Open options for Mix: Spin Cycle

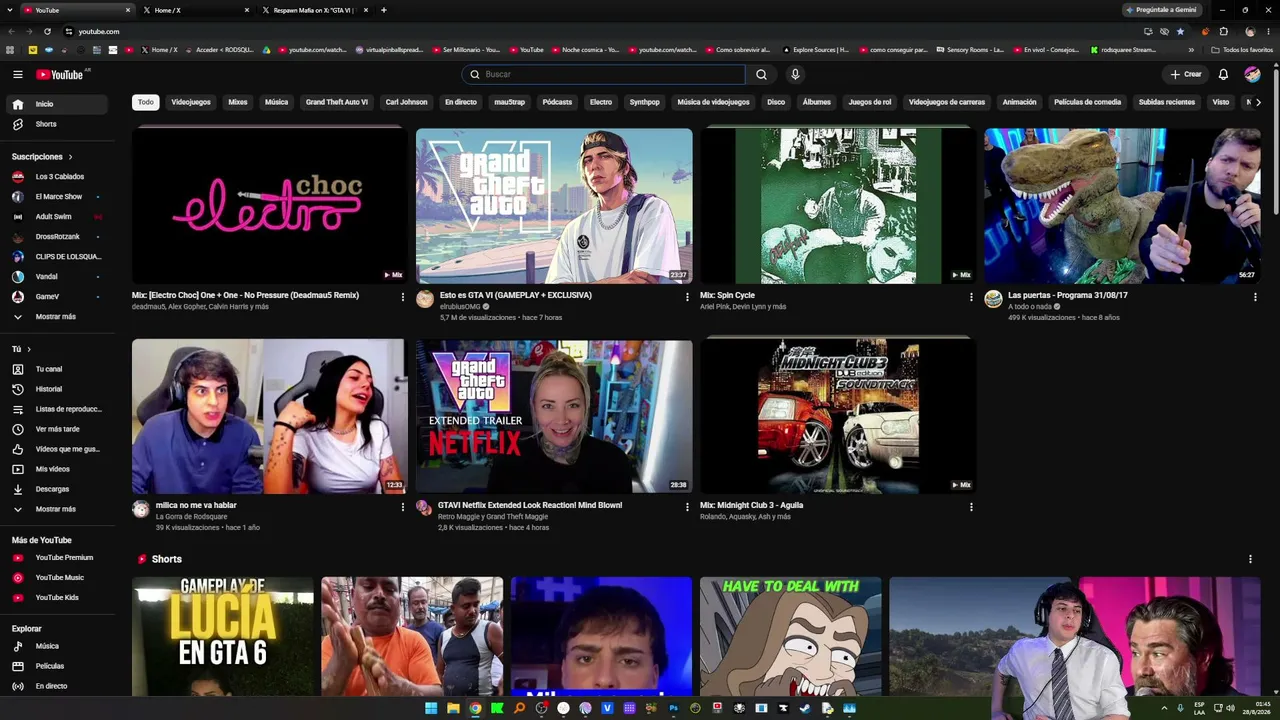pyautogui.click(x=971, y=297)
